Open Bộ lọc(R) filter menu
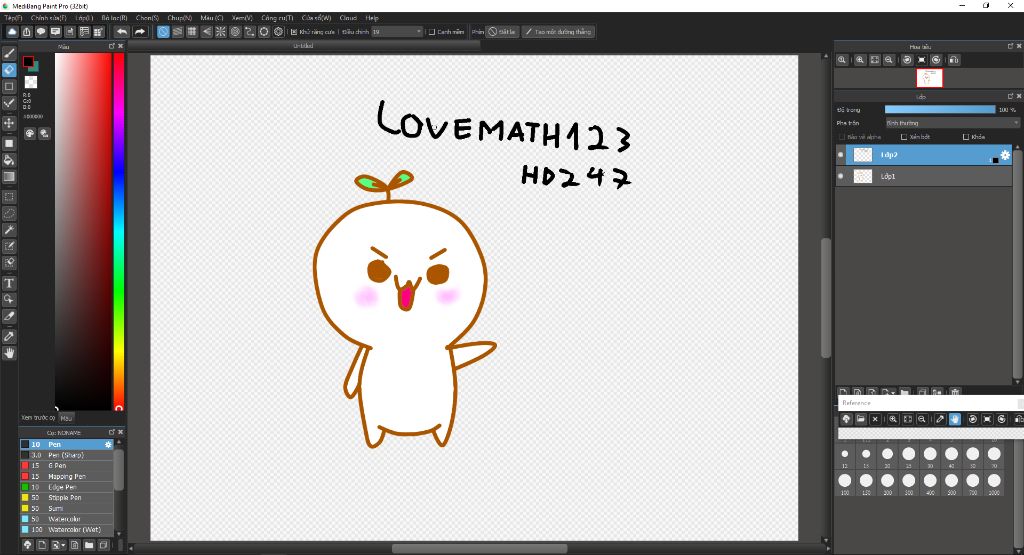The image size is (1024, 555). [x=114, y=18]
